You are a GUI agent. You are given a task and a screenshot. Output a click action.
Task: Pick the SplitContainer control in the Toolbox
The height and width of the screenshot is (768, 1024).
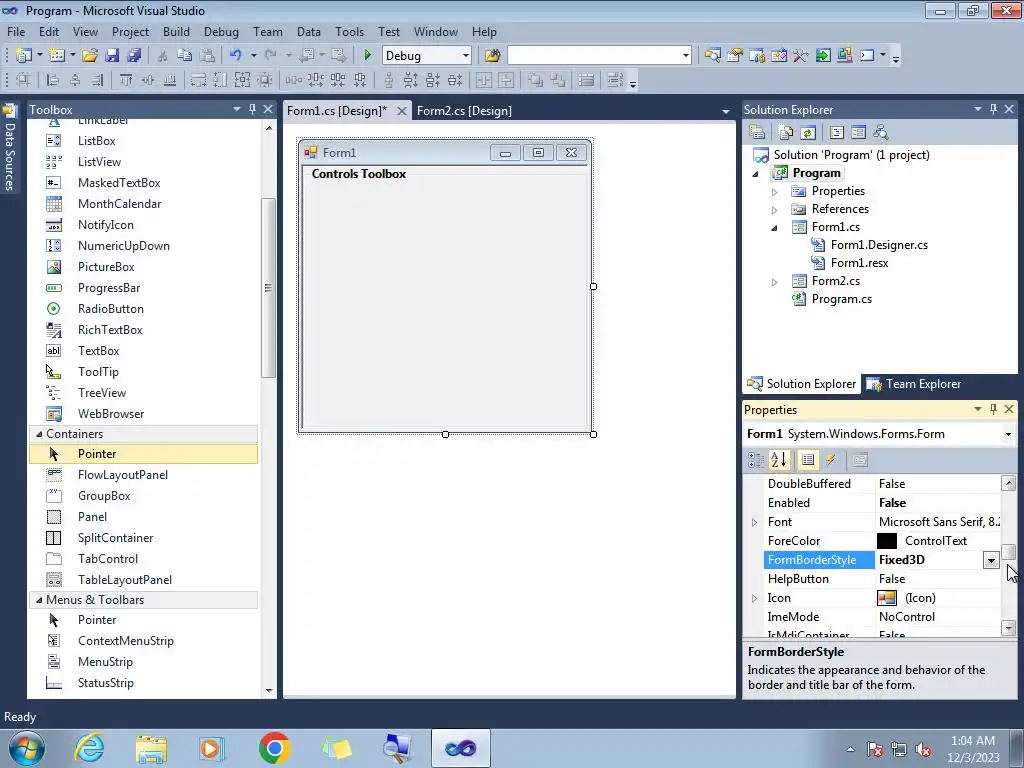tap(115, 537)
